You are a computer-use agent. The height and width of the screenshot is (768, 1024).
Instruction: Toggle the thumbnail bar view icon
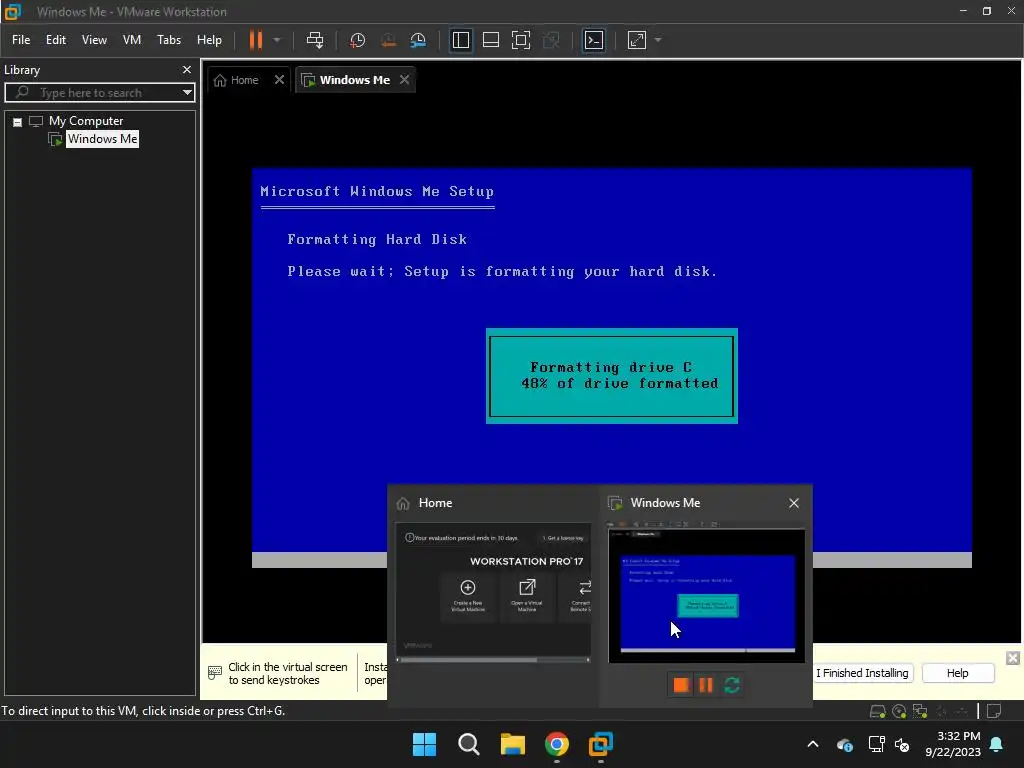(490, 40)
